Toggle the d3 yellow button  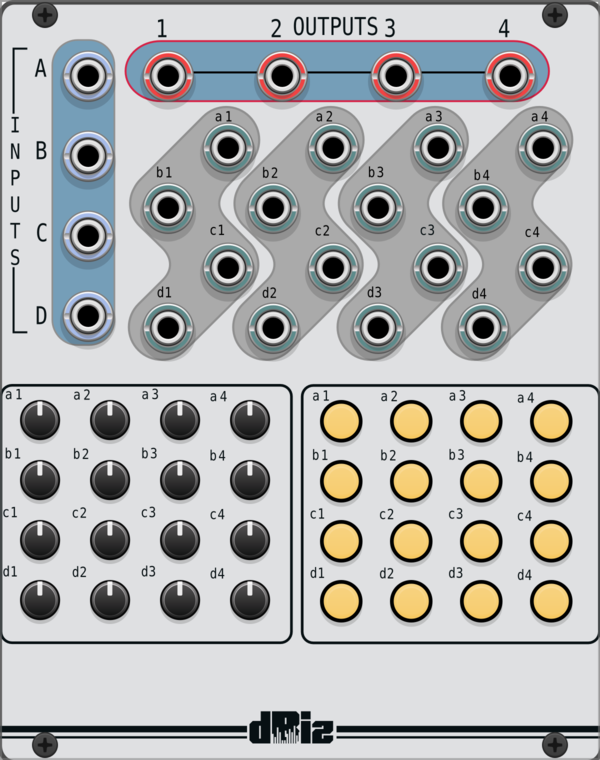pyautogui.click(x=481, y=601)
